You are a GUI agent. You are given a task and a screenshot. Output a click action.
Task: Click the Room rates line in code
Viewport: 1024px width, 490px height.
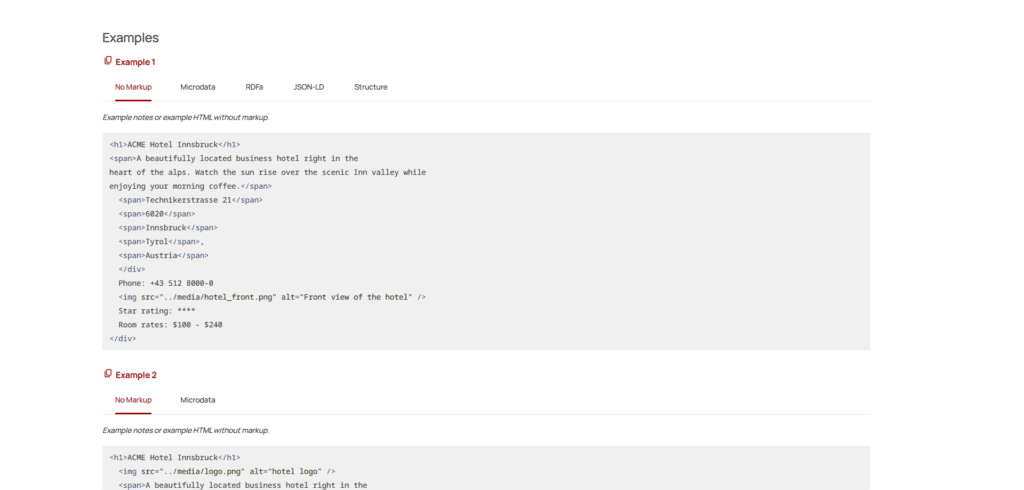coord(170,325)
